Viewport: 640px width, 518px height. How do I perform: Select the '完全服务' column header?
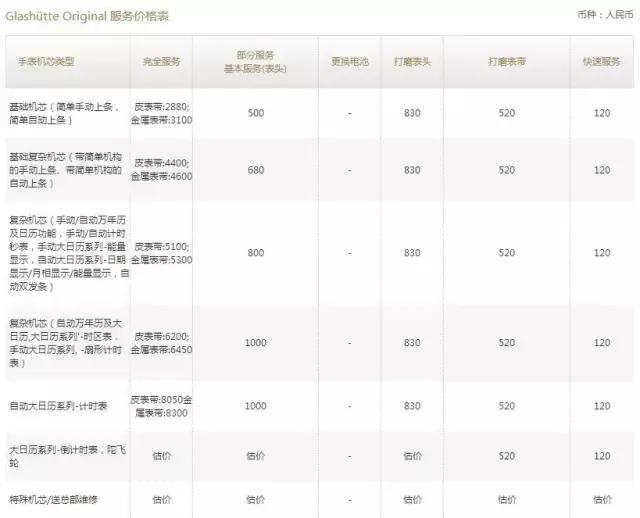click(x=162, y=62)
